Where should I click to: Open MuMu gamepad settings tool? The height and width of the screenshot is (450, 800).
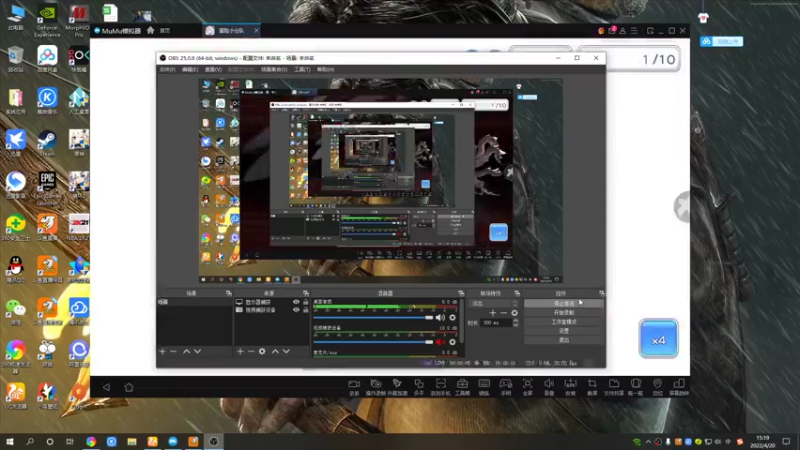(506, 387)
